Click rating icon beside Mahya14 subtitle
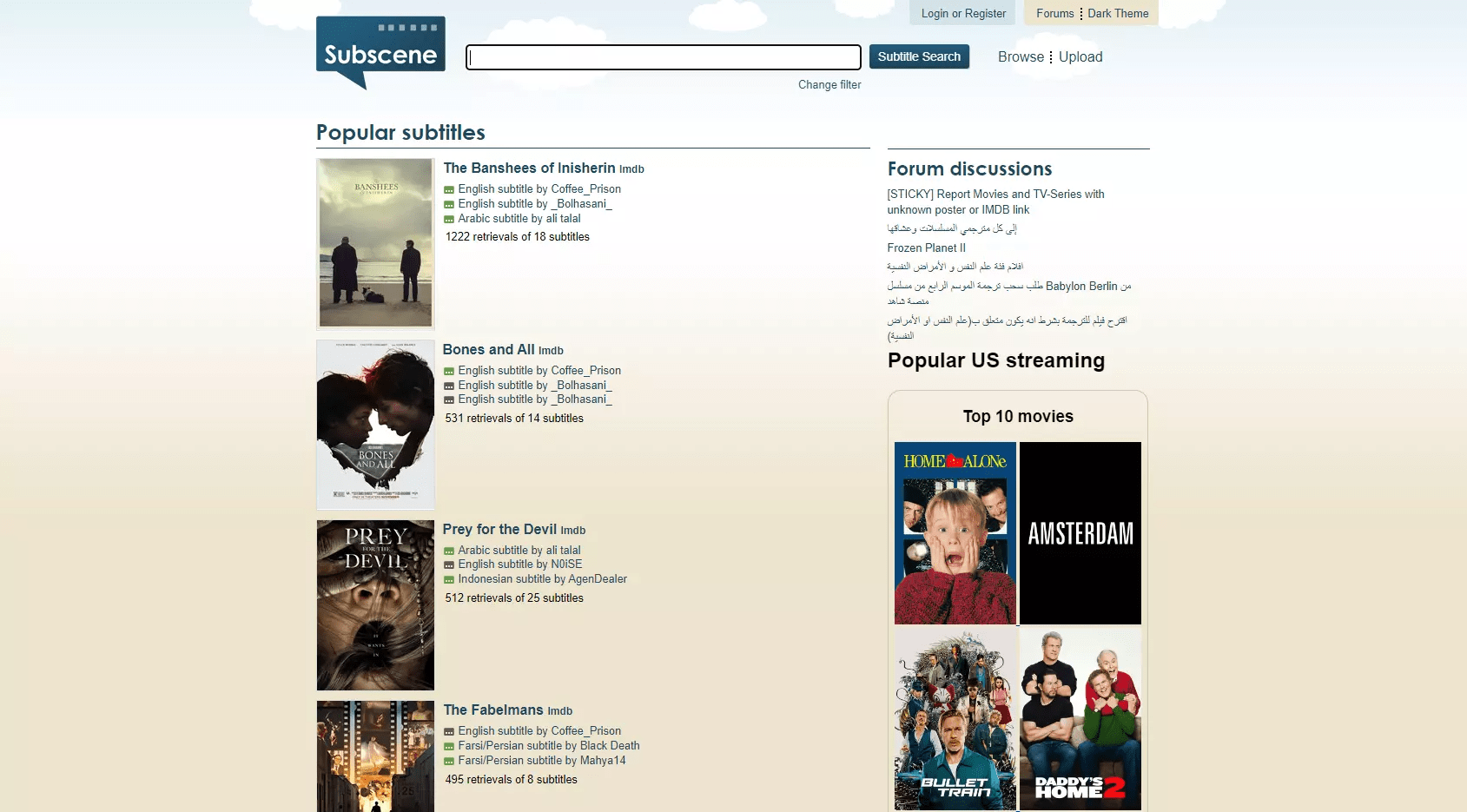1467x812 pixels. click(x=449, y=762)
